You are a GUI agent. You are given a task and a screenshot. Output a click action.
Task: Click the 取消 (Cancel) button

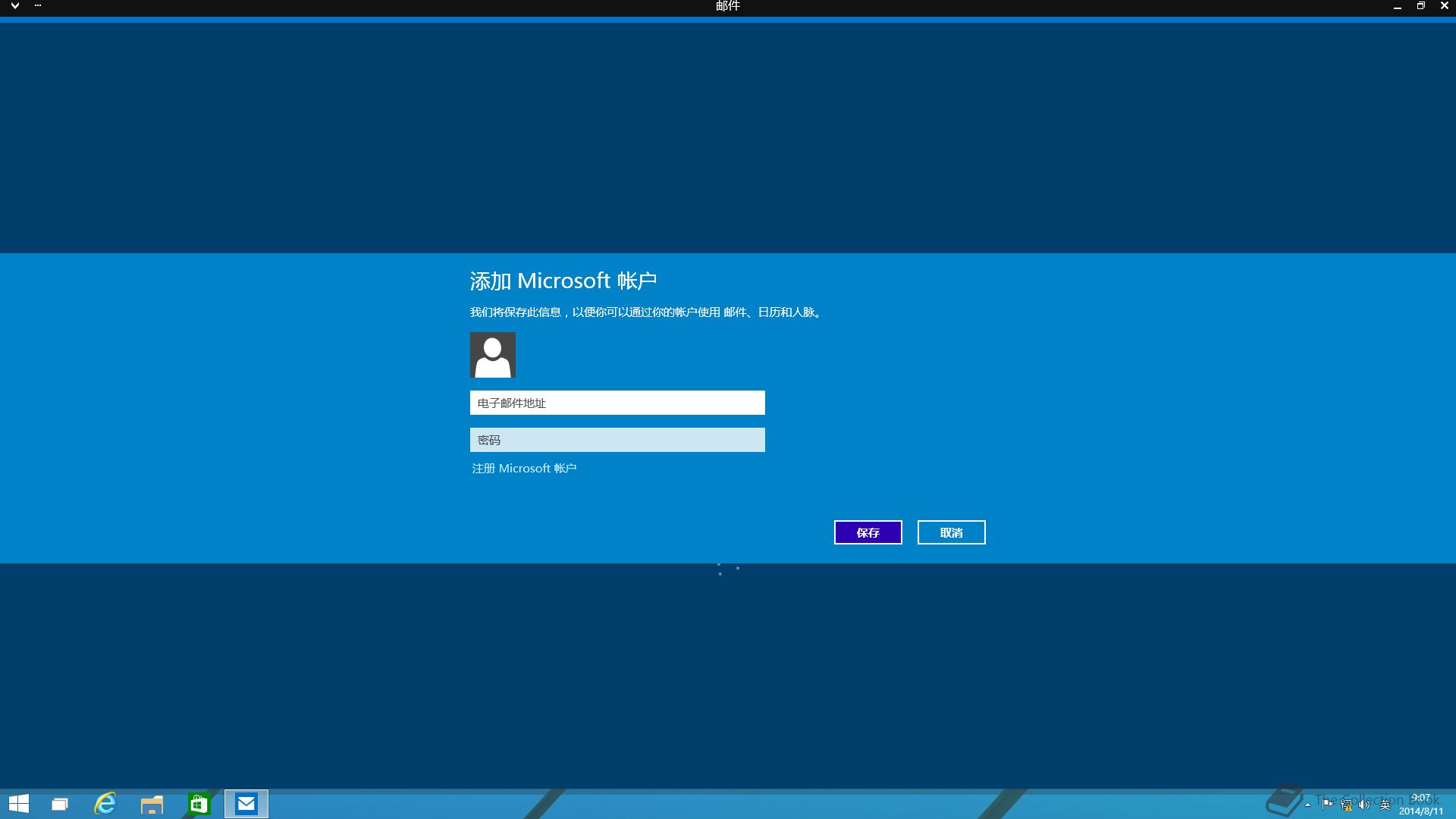[951, 532]
